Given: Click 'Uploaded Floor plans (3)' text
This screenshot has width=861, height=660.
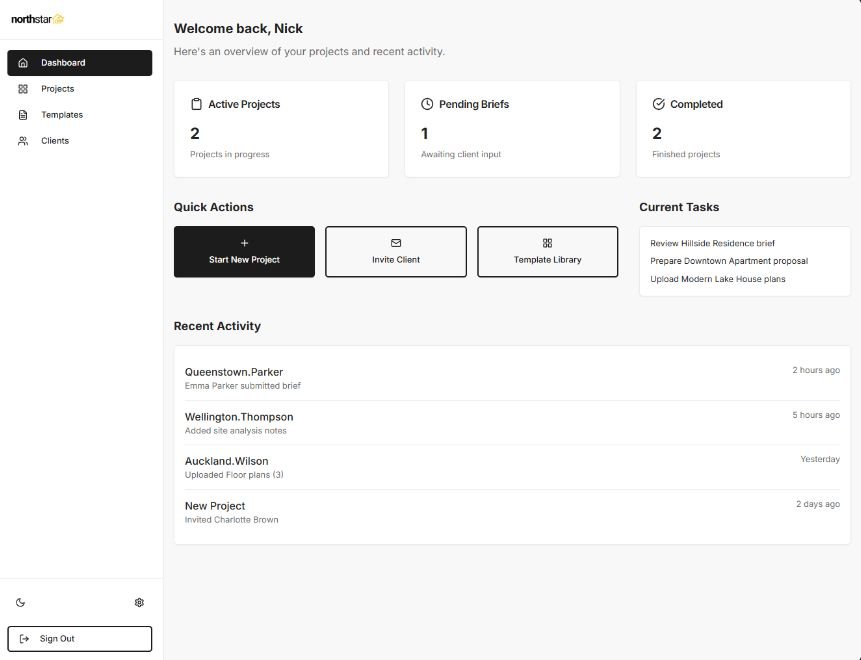Looking at the screenshot, I should 234,475.
